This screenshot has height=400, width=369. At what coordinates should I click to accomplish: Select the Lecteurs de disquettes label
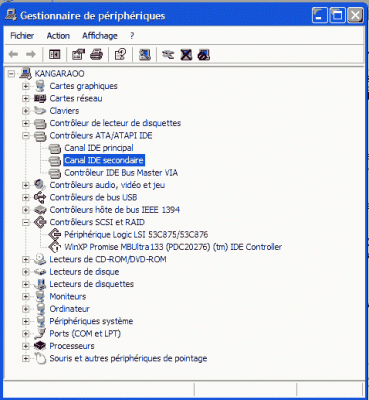click(92, 284)
